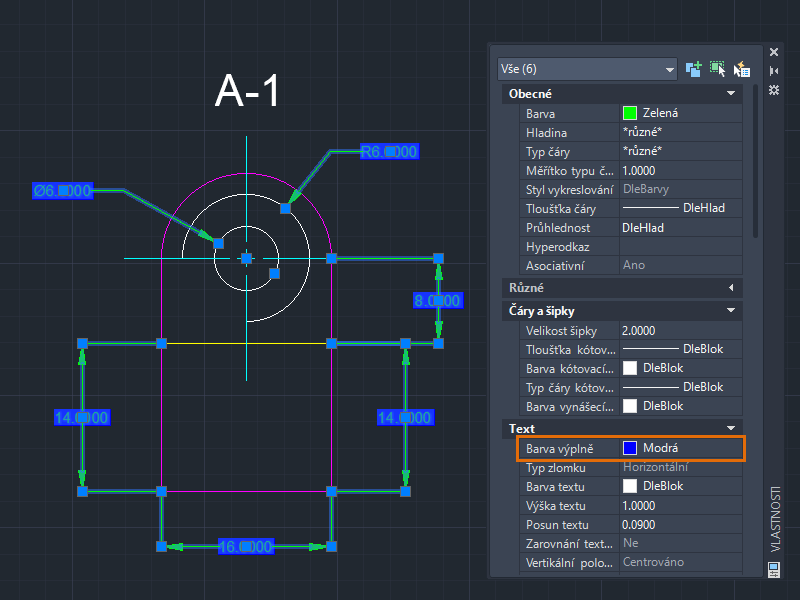Click Typ čáry kótovací DleBlok value
The image size is (800, 600).
(x=681, y=387)
